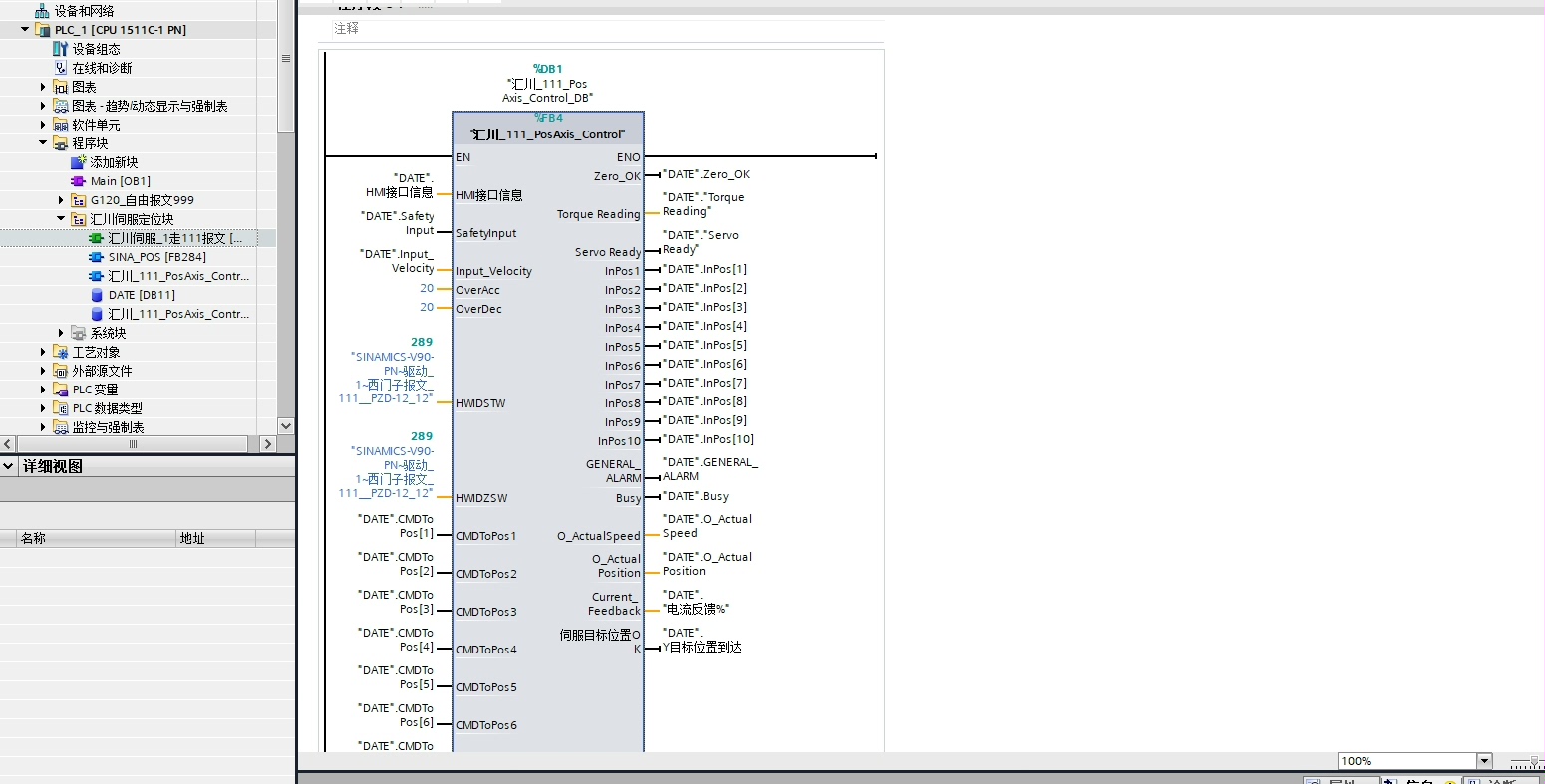Click the 添加新块 add new block icon
Screen dimensions: 1545x784
click(x=78, y=162)
